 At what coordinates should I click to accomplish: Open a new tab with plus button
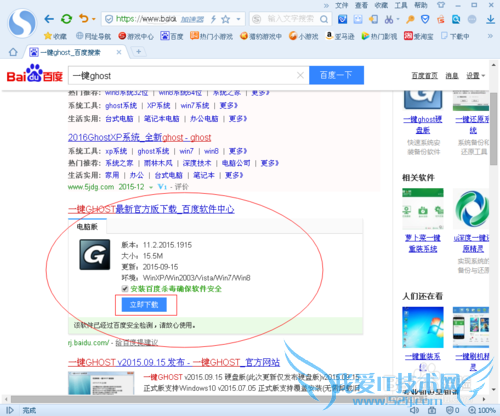139,52
